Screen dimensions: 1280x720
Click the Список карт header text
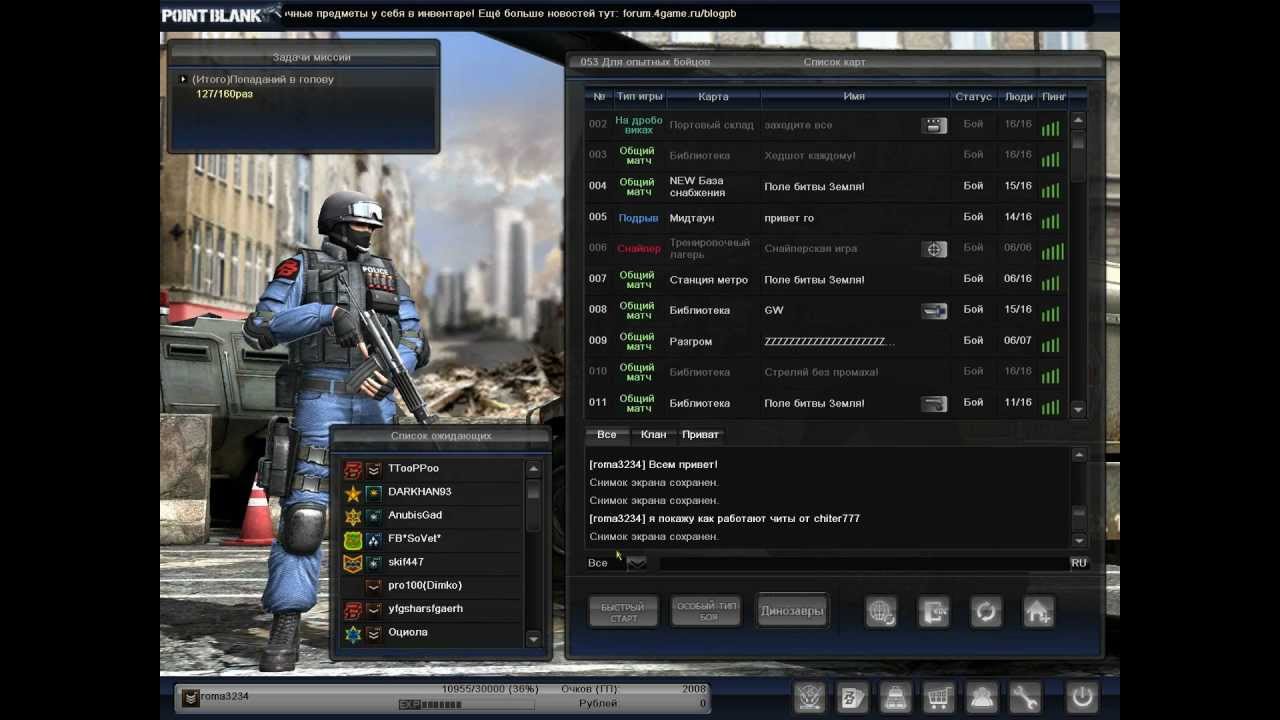pyautogui.click(x=834, y=62)
